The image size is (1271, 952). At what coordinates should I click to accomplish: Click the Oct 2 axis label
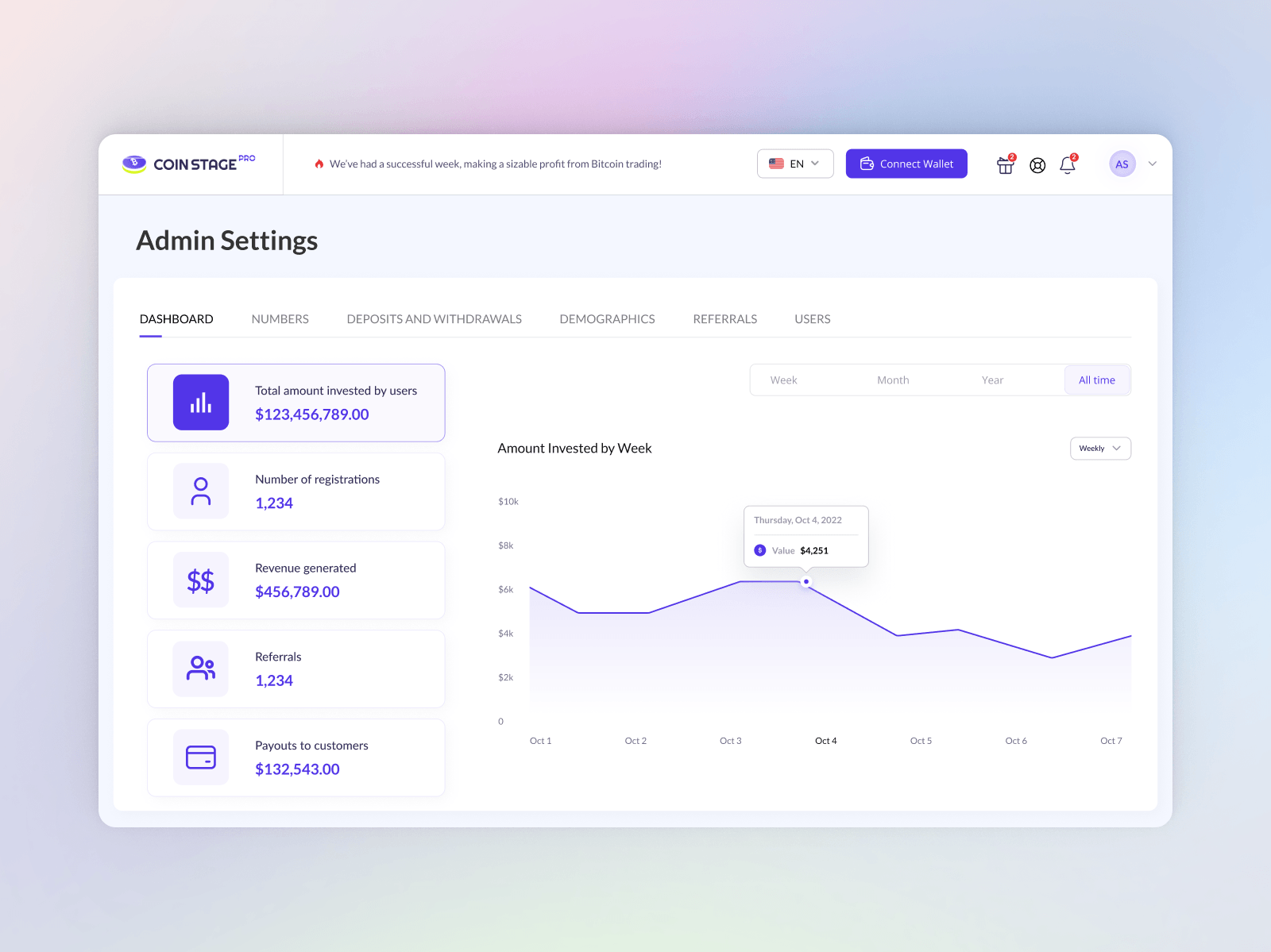tap(635, 741)
